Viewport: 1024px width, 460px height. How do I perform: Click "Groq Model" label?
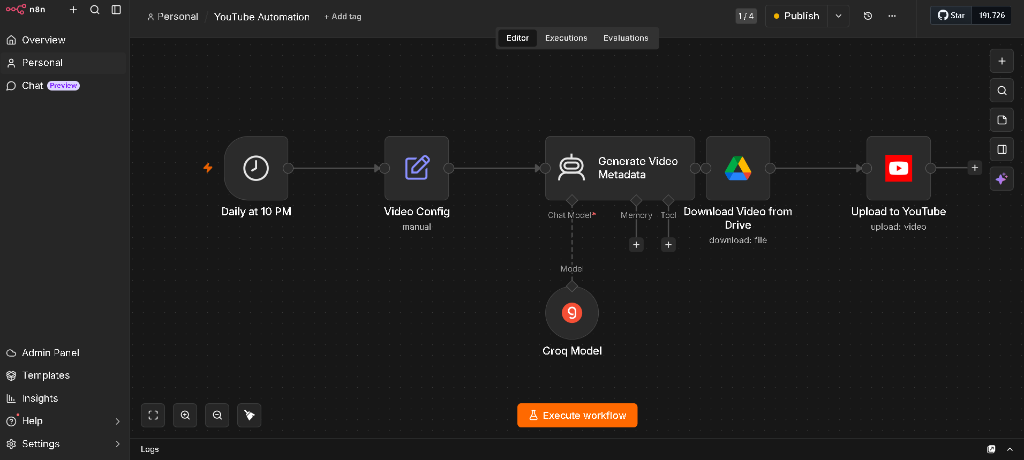pyautogui.click(x=572, y=351)
